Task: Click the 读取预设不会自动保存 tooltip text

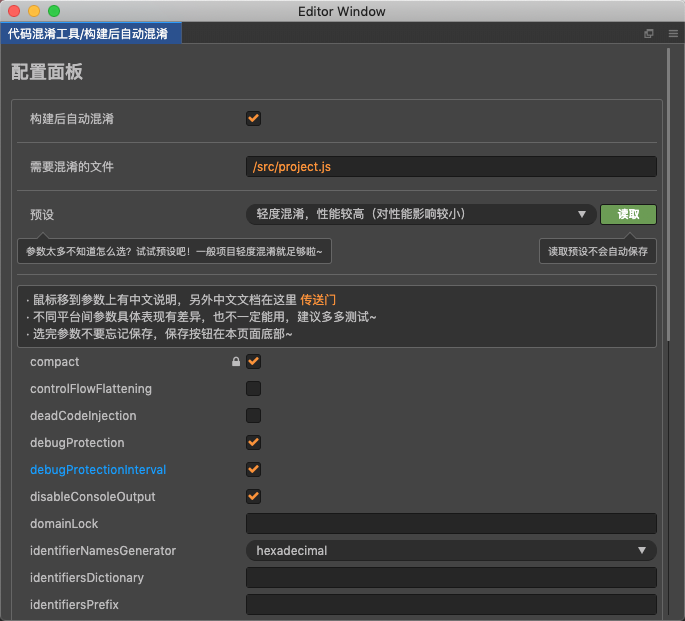Action: point(598,252)
